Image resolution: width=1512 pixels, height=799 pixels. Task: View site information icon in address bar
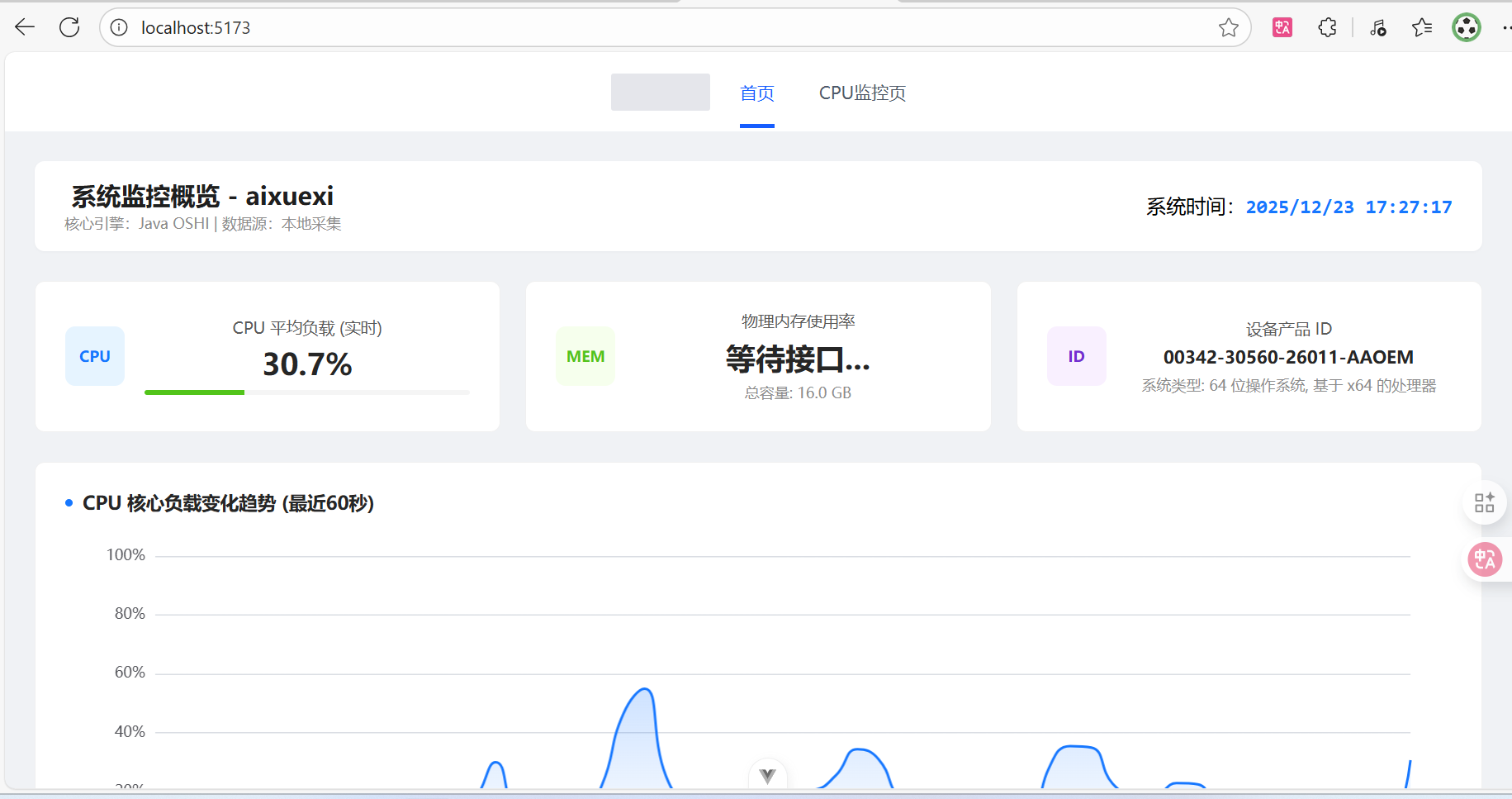[119, 27]
